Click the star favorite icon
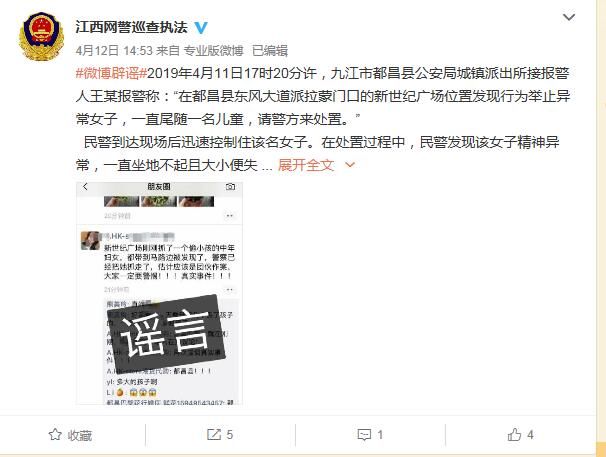 pyautogui.click(x=55, y=435)
